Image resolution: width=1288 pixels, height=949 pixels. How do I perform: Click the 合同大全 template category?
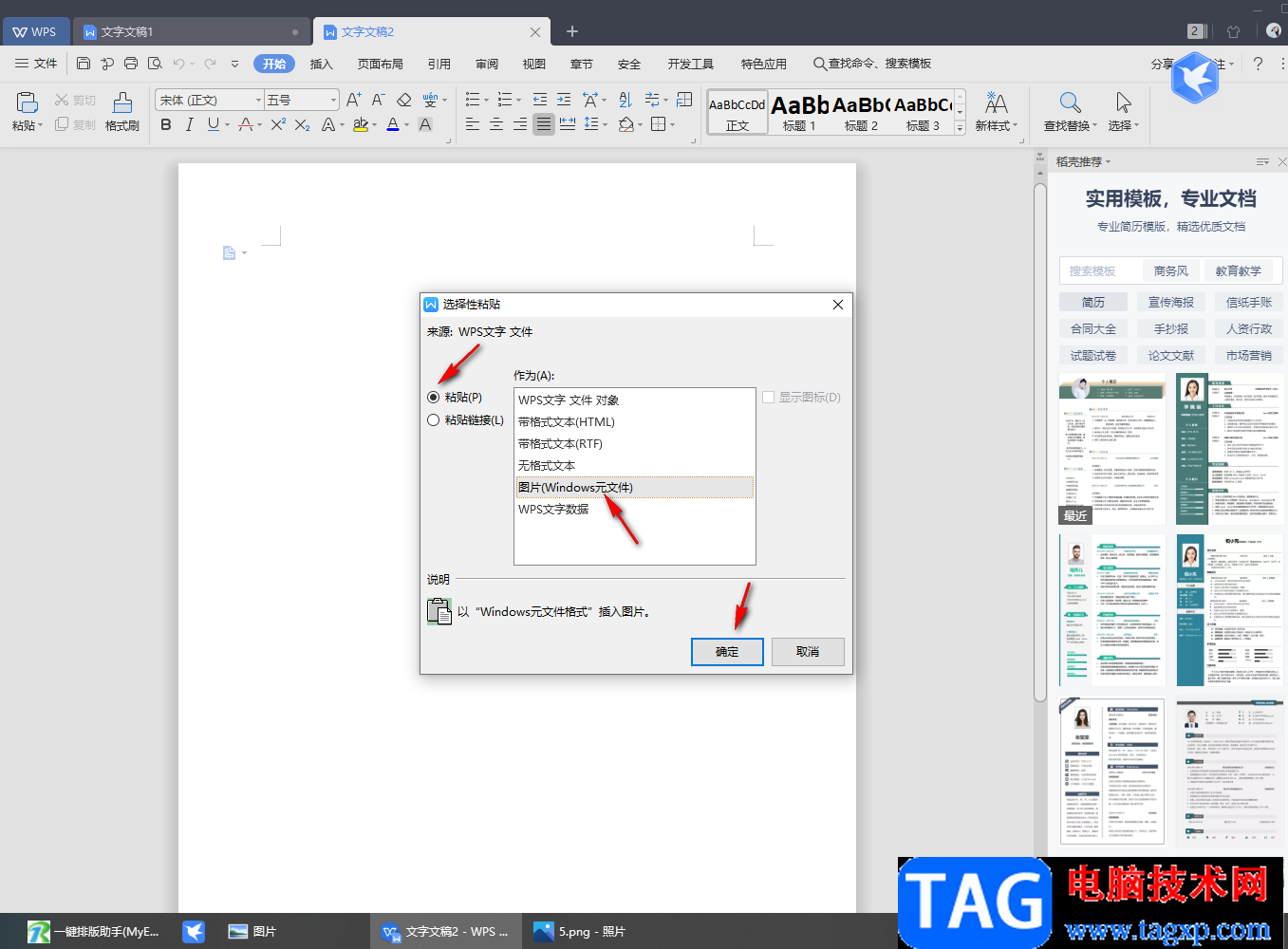[x=1093, y=328]
